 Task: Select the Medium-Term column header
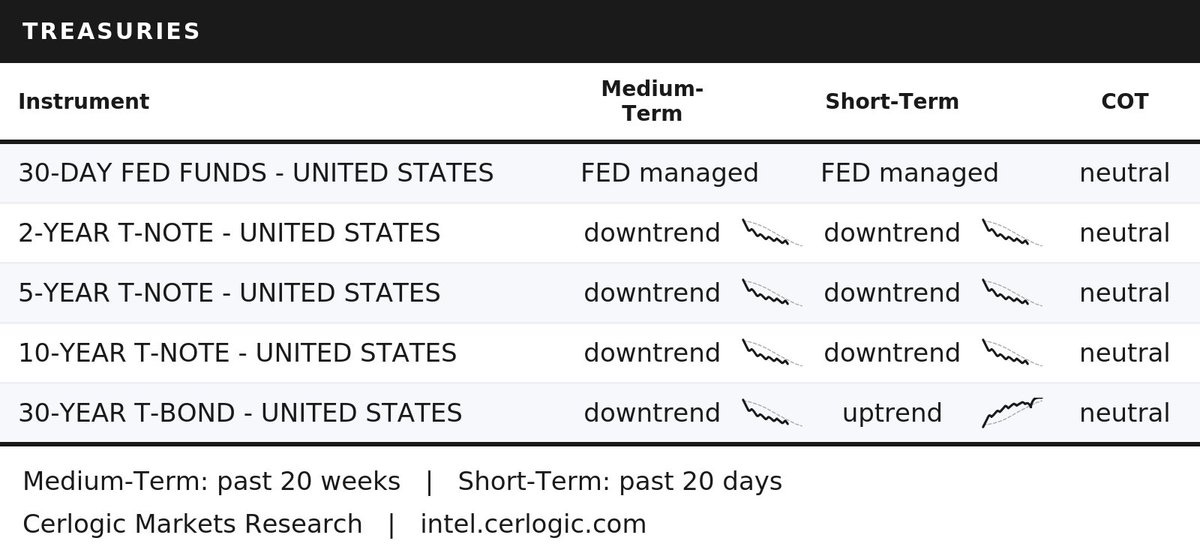coord(652,101)
